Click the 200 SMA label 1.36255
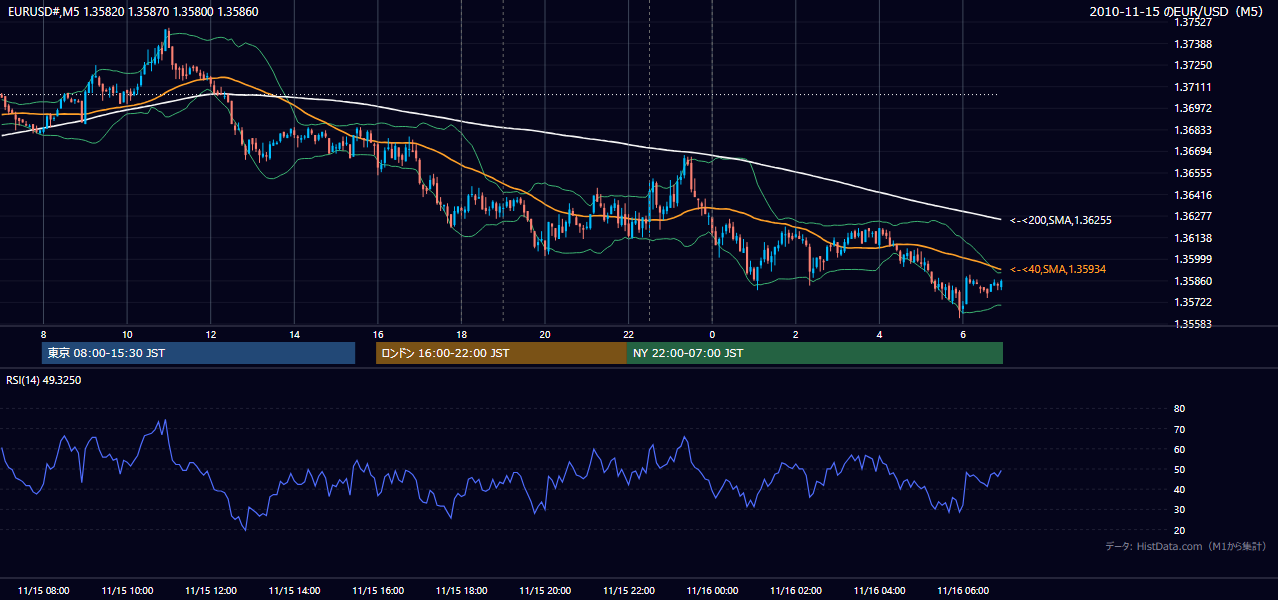Viewport: 1278px width, 600px height. tap(1060, 220)
